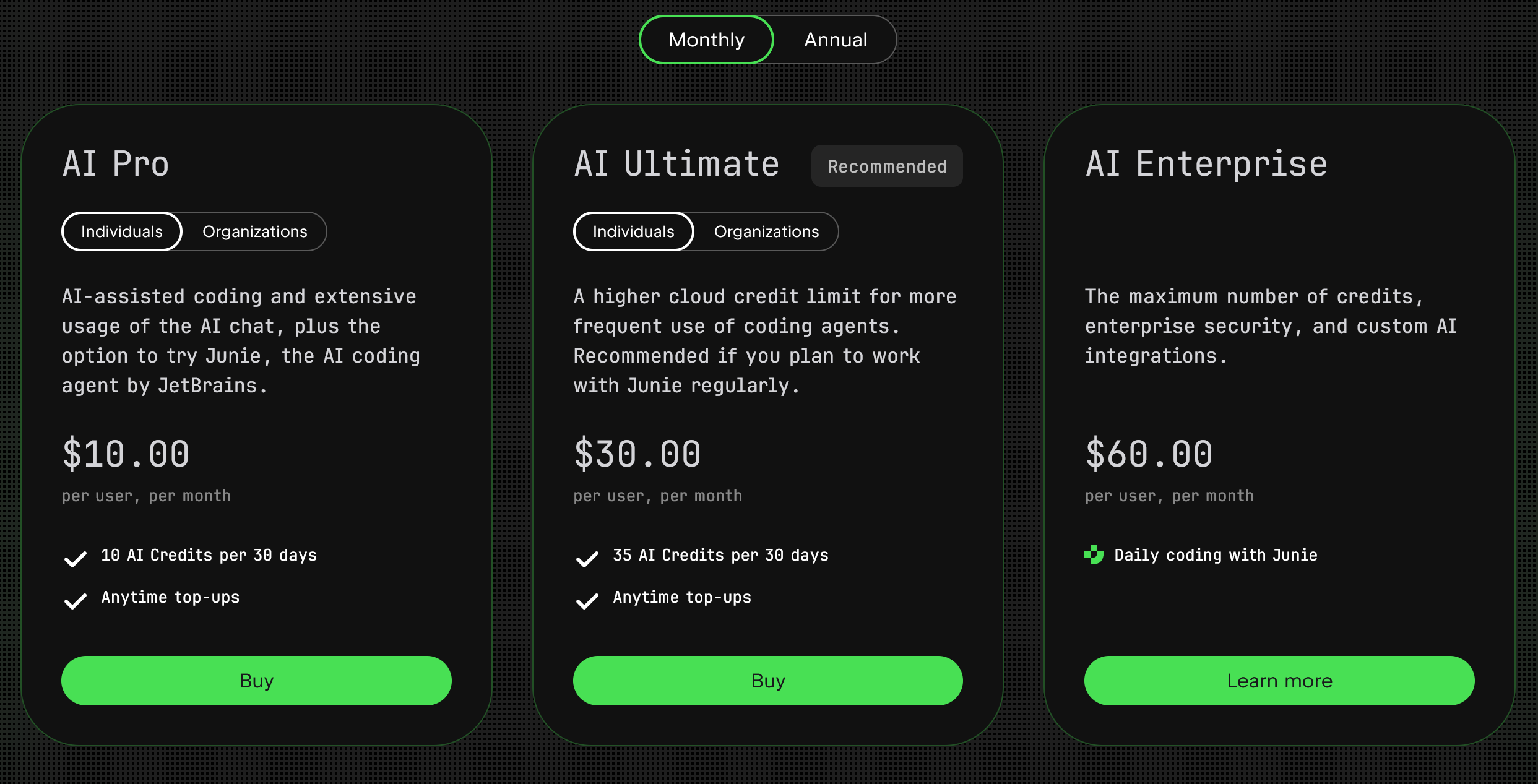The image size is (1538, 784).
Task: Select Individuals in AI Pro card
Action: pyautogui.click(x=122, y=231)
